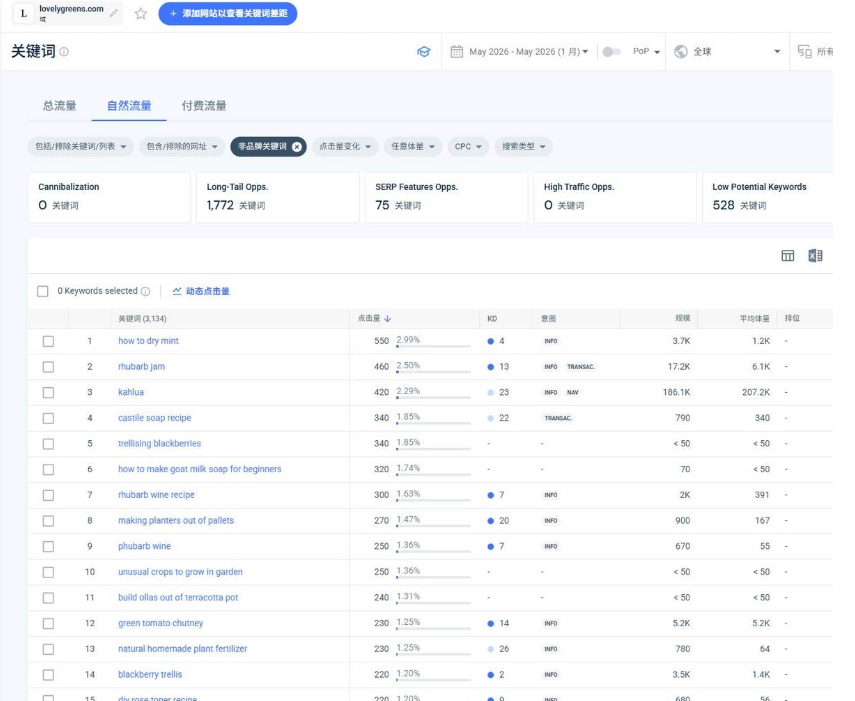Viewport: 855px width, 701px height.
Task: Click the pencil edit icon beside lovelygreens.com
Action: [x=113, y=13]
